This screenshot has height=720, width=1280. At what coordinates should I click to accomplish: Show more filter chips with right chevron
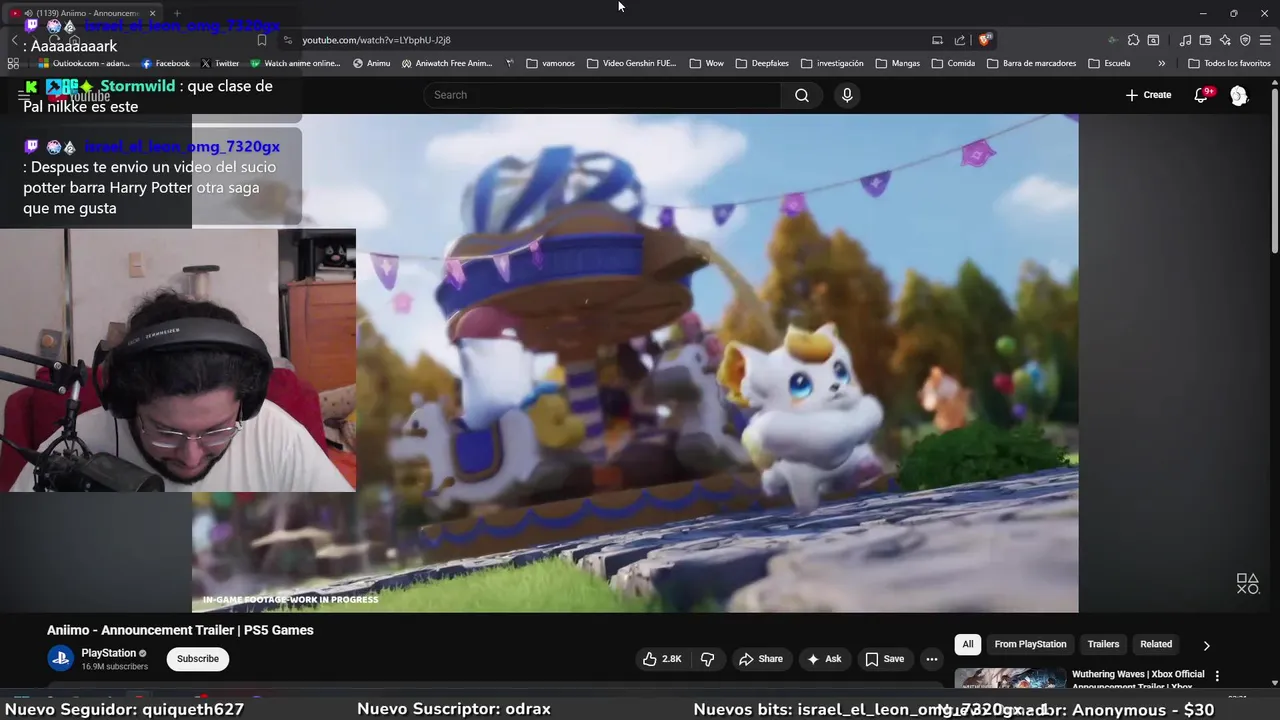1206,645
